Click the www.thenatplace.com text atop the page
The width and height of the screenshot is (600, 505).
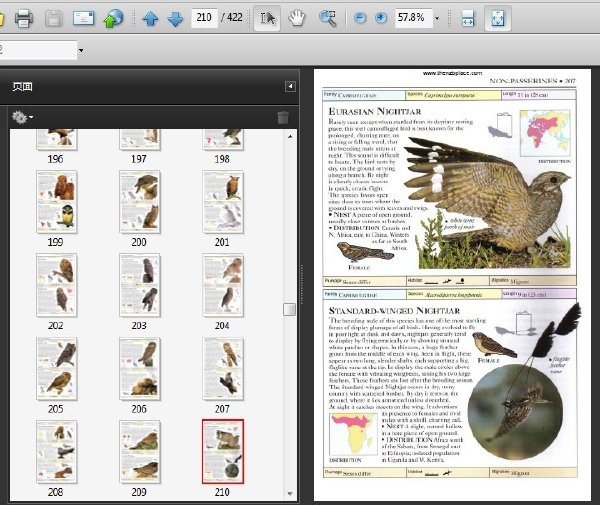[x=453, y=73]
